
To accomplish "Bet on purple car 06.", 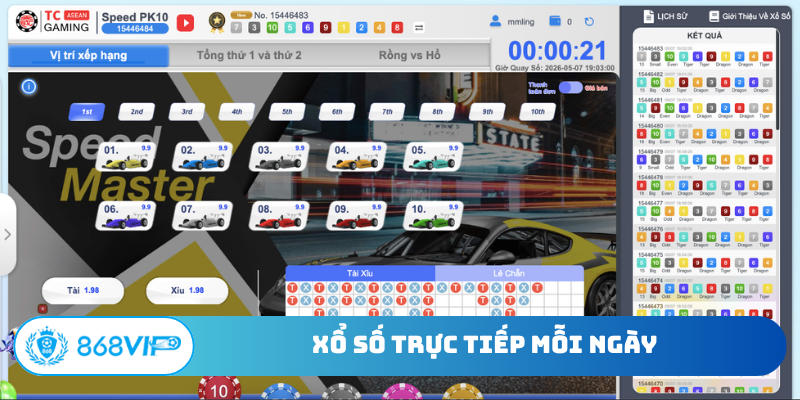I will [x=126, y=216].
